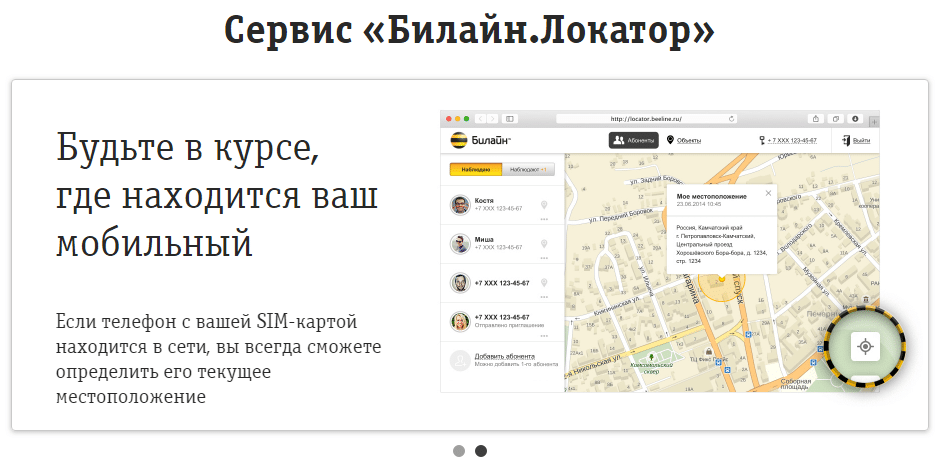This screenshot has height=470, width=941.
Task: Click the blonde woman avatar
Action: [460, 322]
